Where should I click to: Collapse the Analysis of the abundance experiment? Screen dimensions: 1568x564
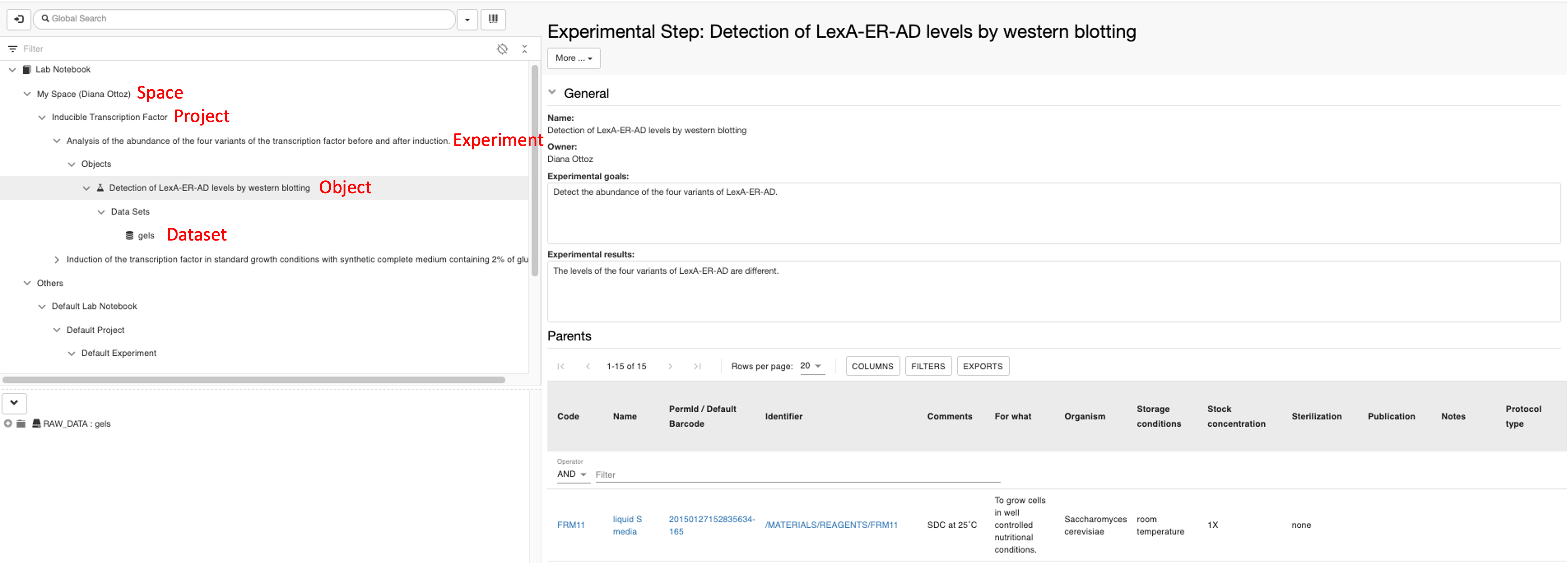pyautogui.click(x=57, y=141)
